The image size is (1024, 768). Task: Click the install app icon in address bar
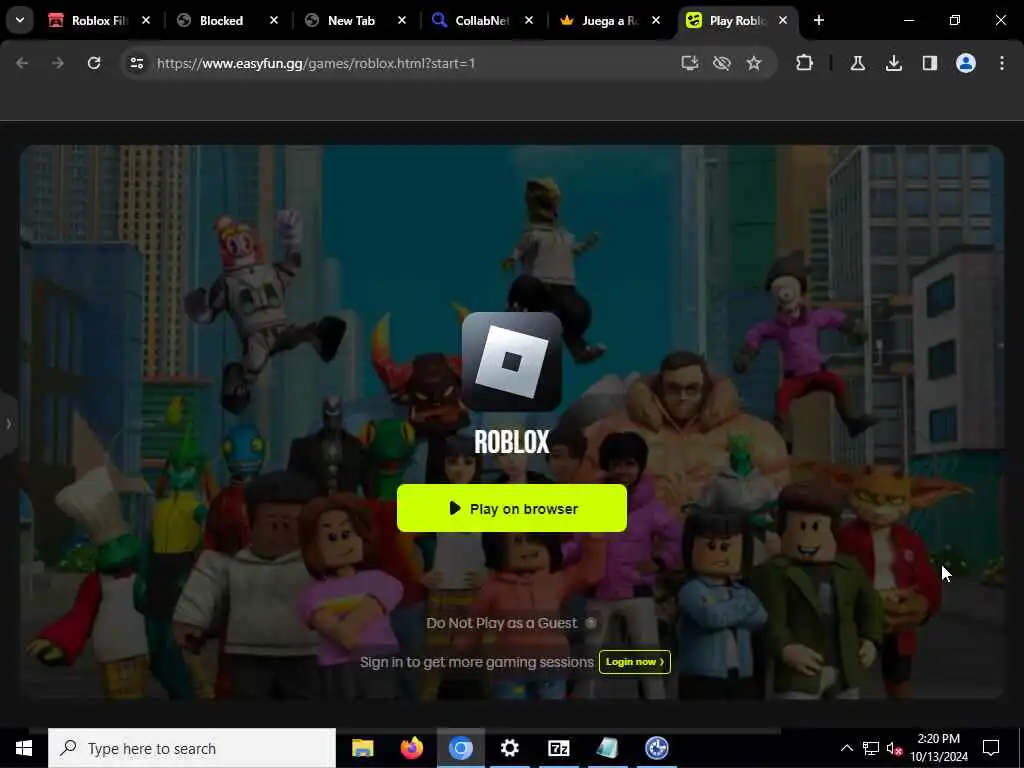tap(690, 63)
